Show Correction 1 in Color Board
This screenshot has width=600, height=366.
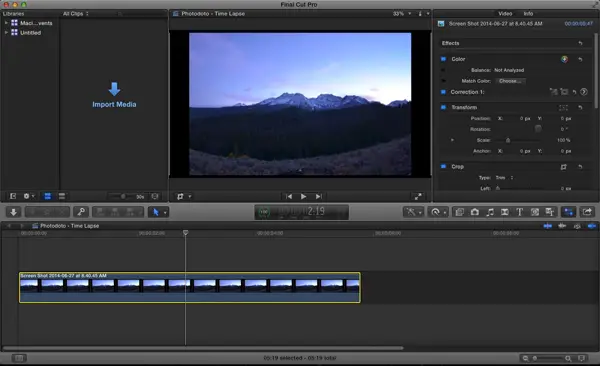[x=584, y=92]
